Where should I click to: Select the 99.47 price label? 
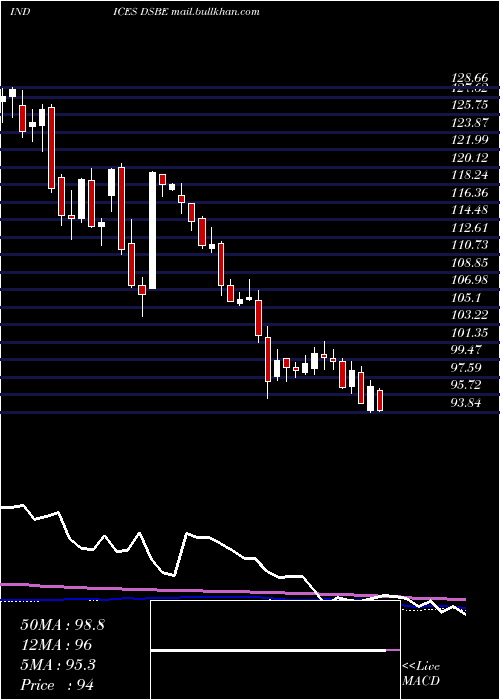(x=467, y=350)
